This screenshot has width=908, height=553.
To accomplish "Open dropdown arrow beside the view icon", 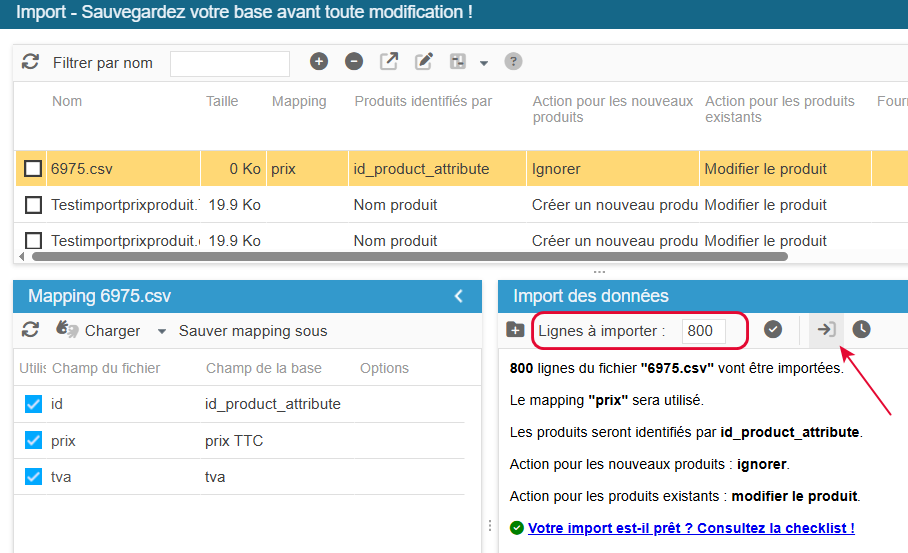I will 484,63.
